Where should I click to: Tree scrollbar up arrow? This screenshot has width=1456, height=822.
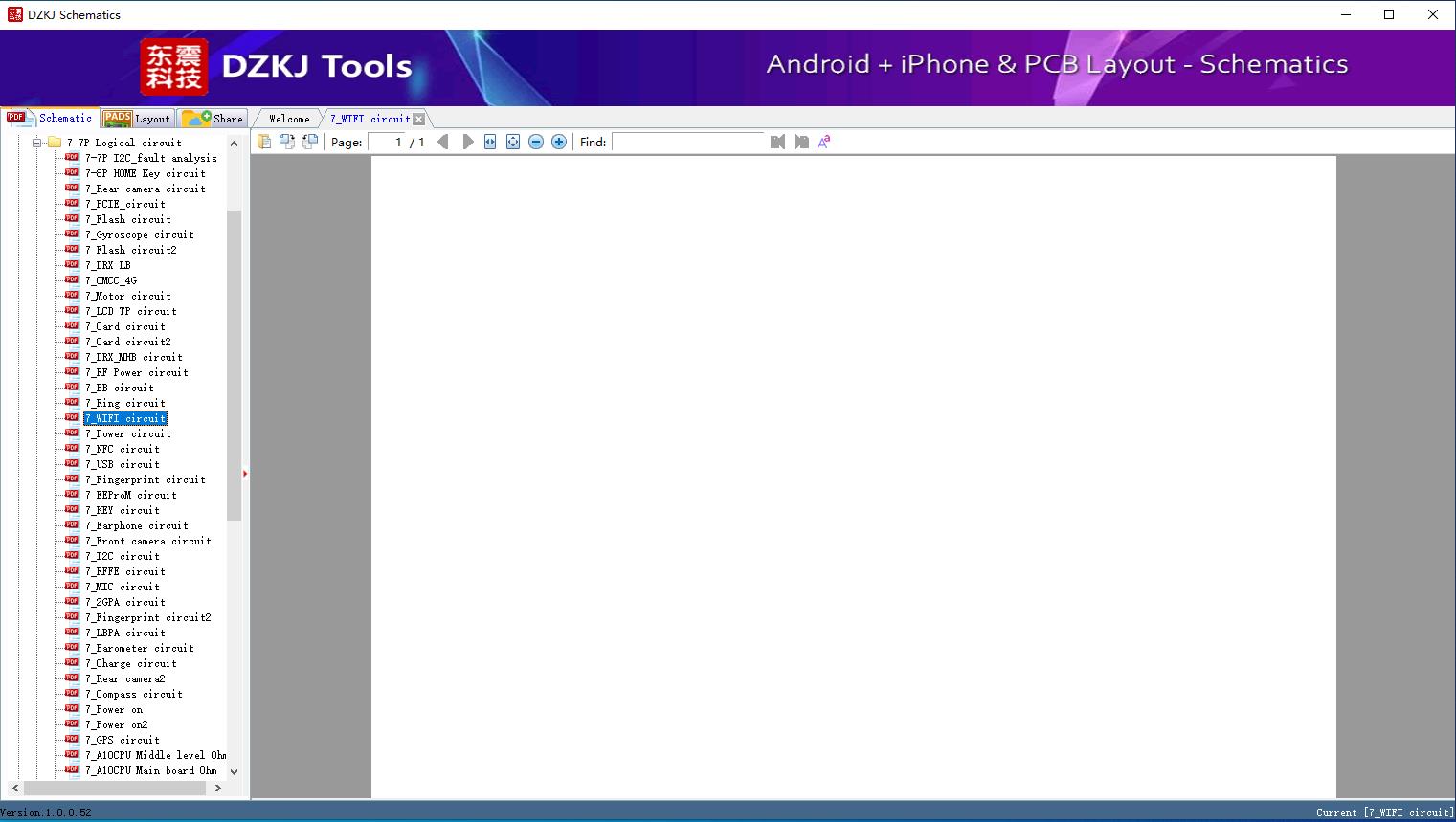[x=234, y=144]
